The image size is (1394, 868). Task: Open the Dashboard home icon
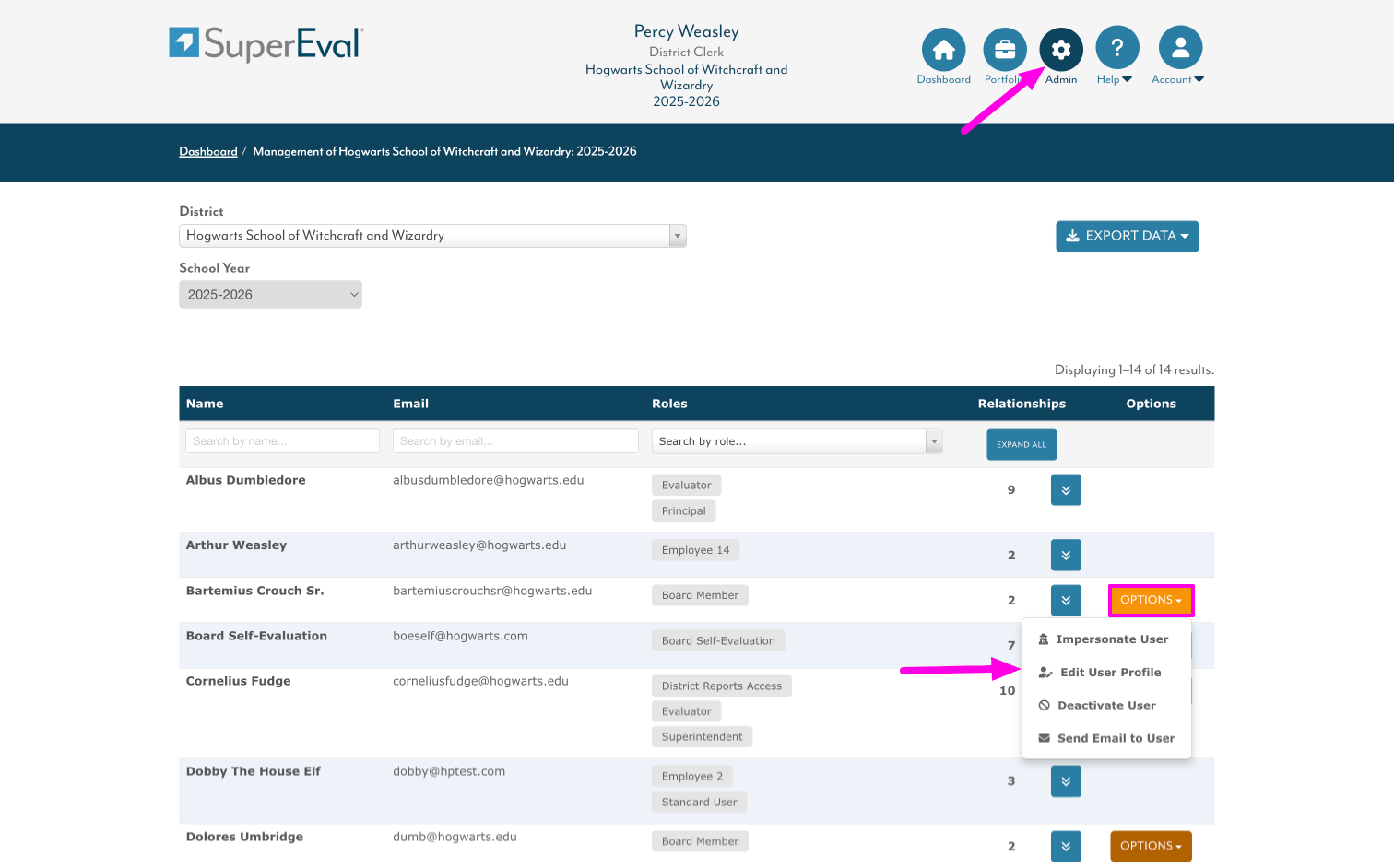(x=943, y=49)
